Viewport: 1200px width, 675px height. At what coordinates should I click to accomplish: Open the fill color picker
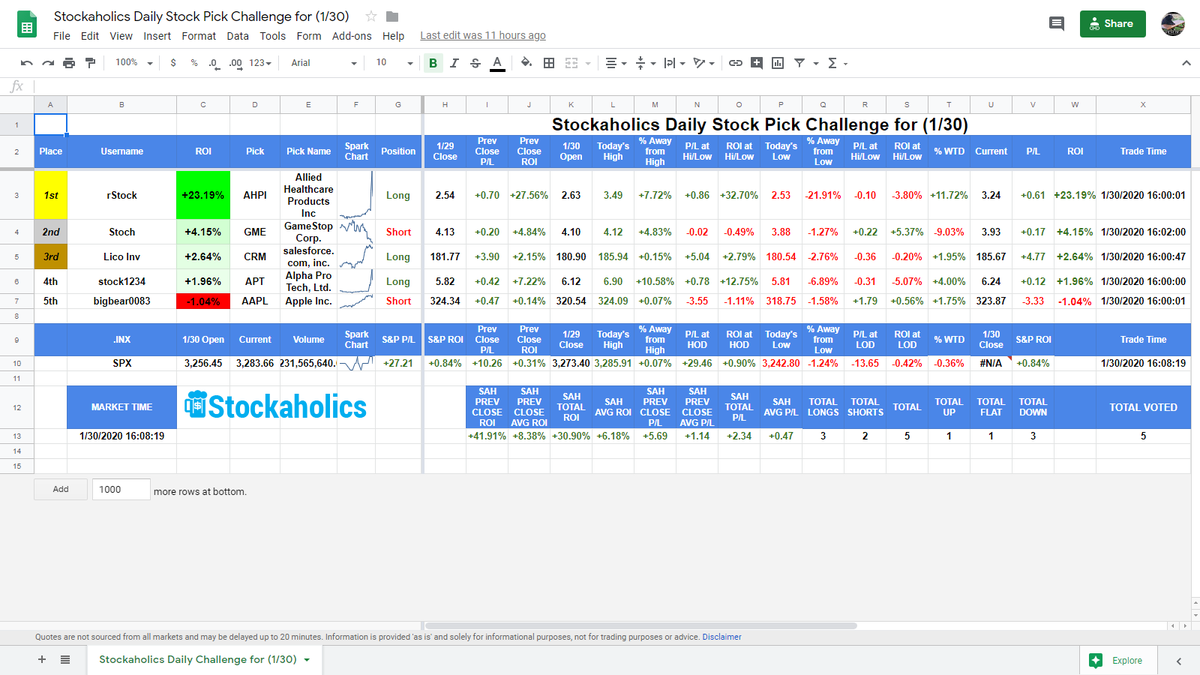click(526, 63)
